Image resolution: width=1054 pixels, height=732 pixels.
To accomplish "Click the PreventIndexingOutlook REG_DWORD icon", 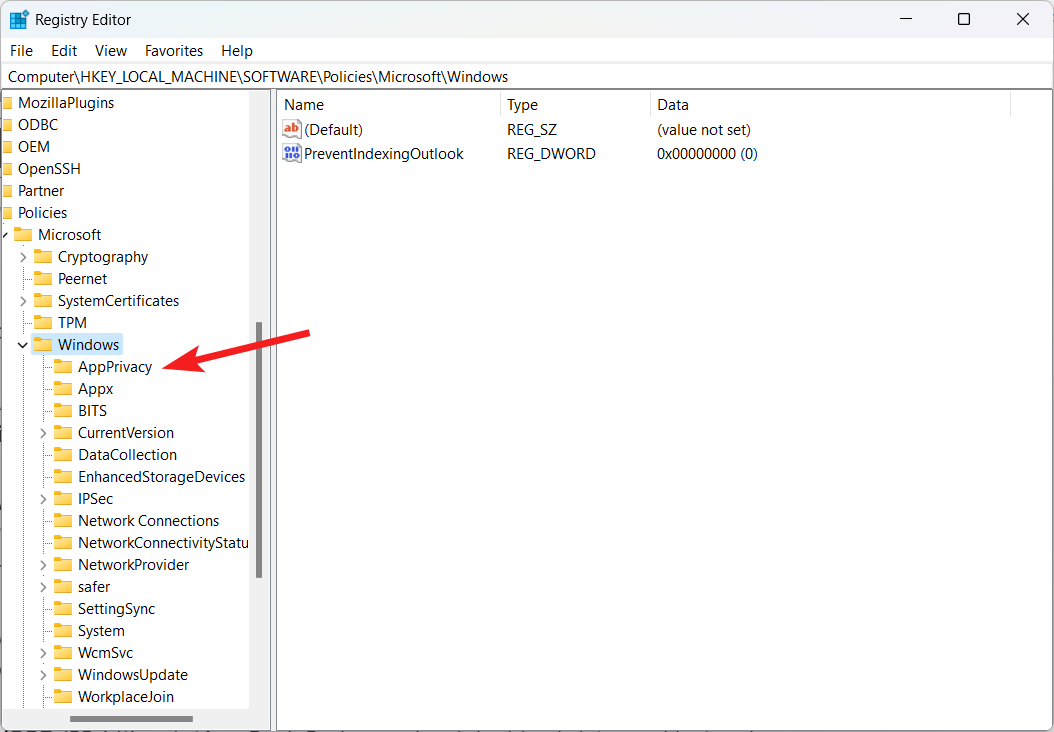I will click(x=291, y=153).
